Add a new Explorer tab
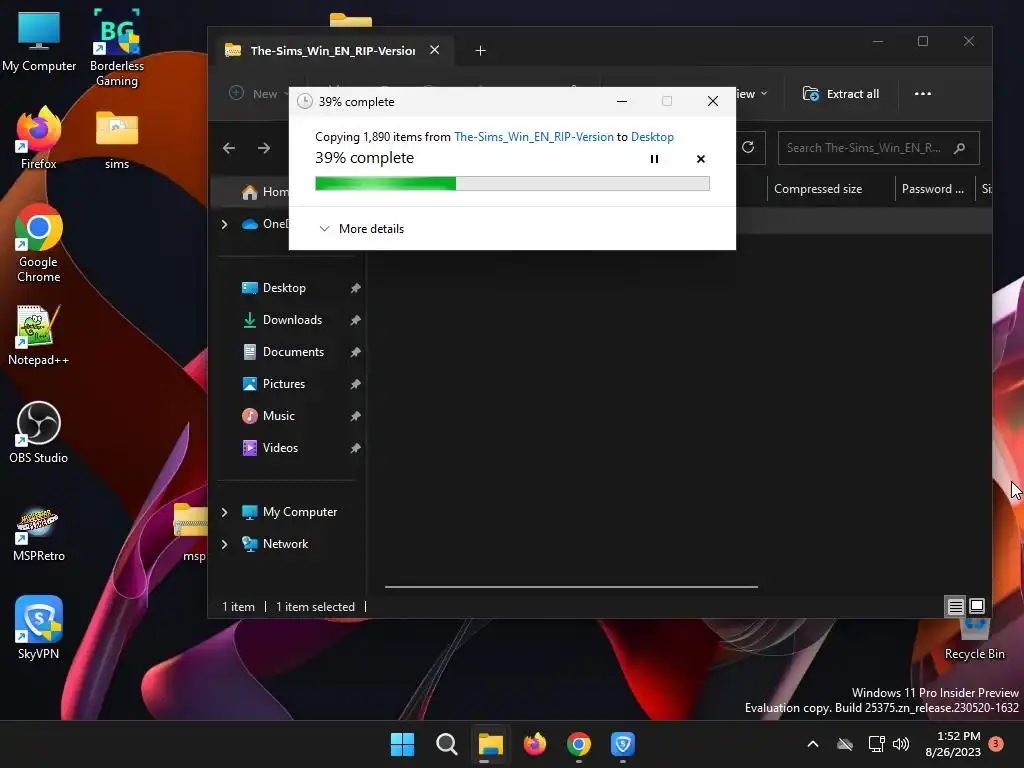This screenshot has height=768, width=1024. tap(481, 50)
